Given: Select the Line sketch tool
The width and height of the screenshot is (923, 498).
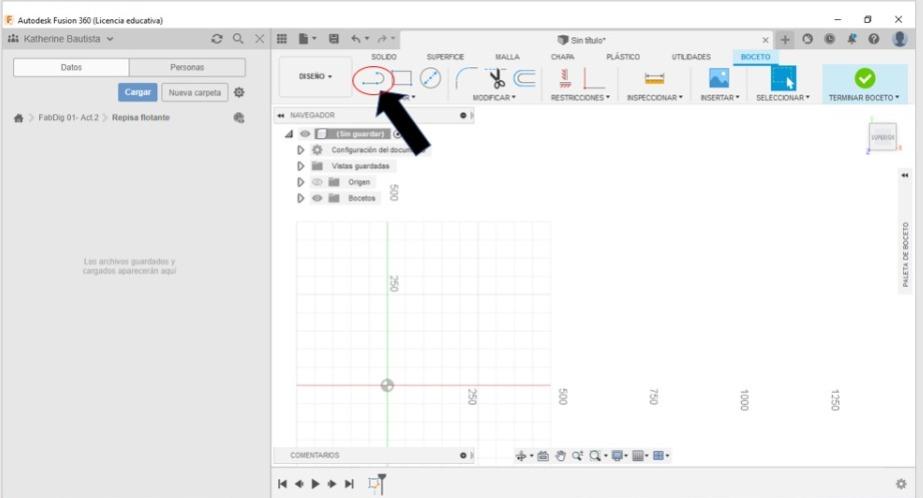Looking at the screenshot, I should tap(373, 79).
